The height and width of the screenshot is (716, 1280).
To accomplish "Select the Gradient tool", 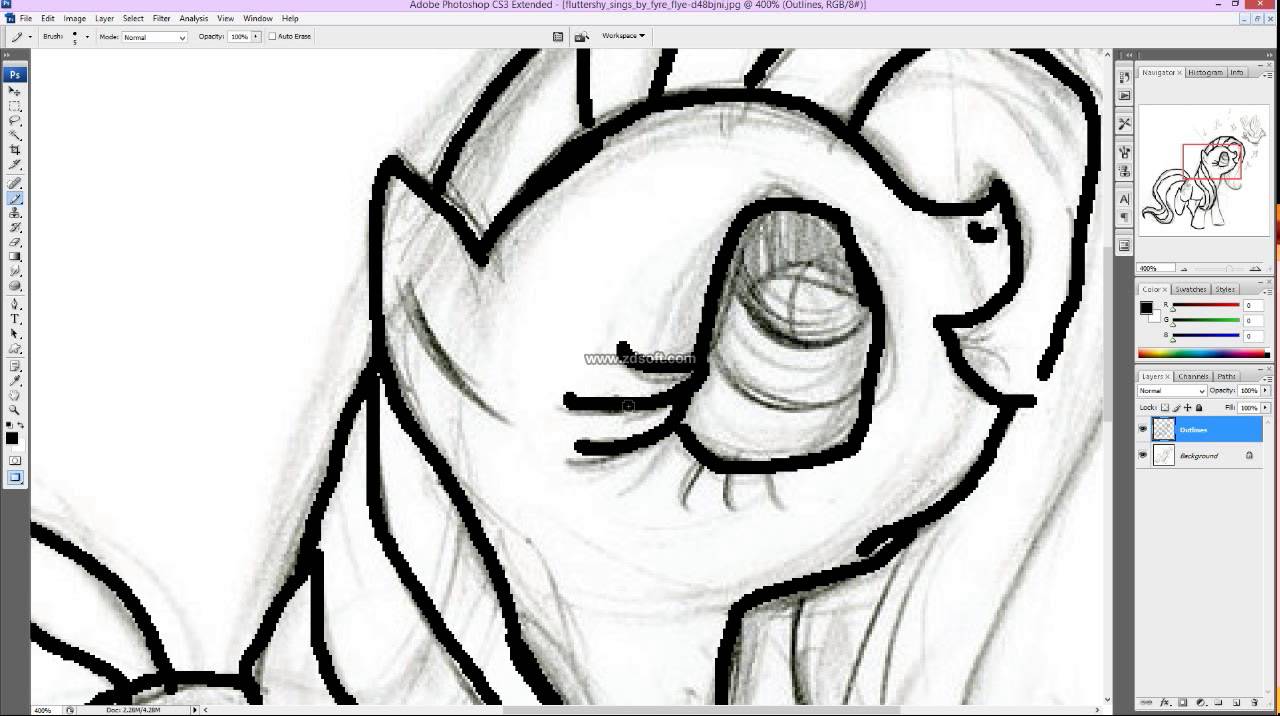I will click(14, 258).
